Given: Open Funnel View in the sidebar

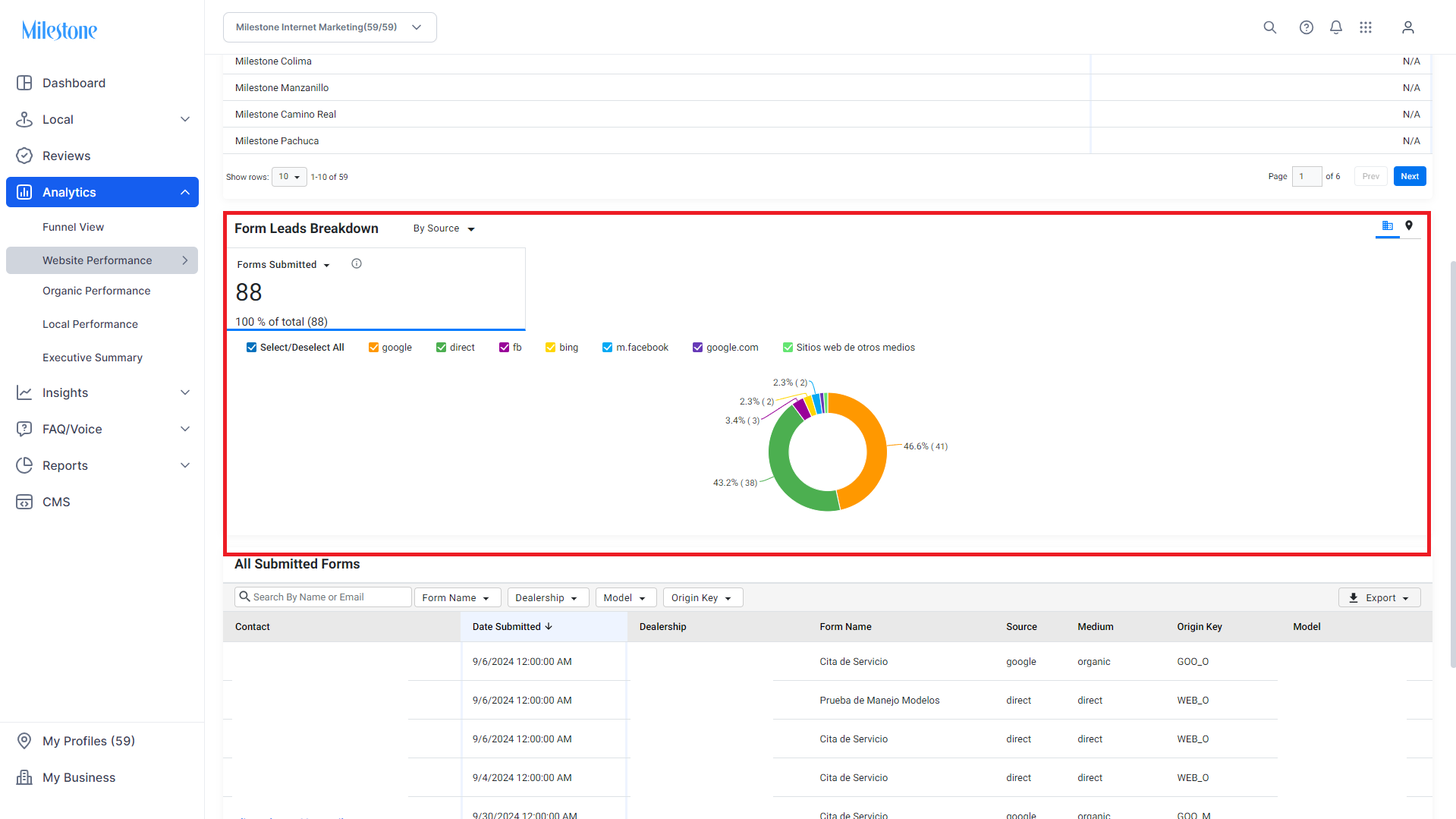Looking at the screenshot, I should (73, 227).
